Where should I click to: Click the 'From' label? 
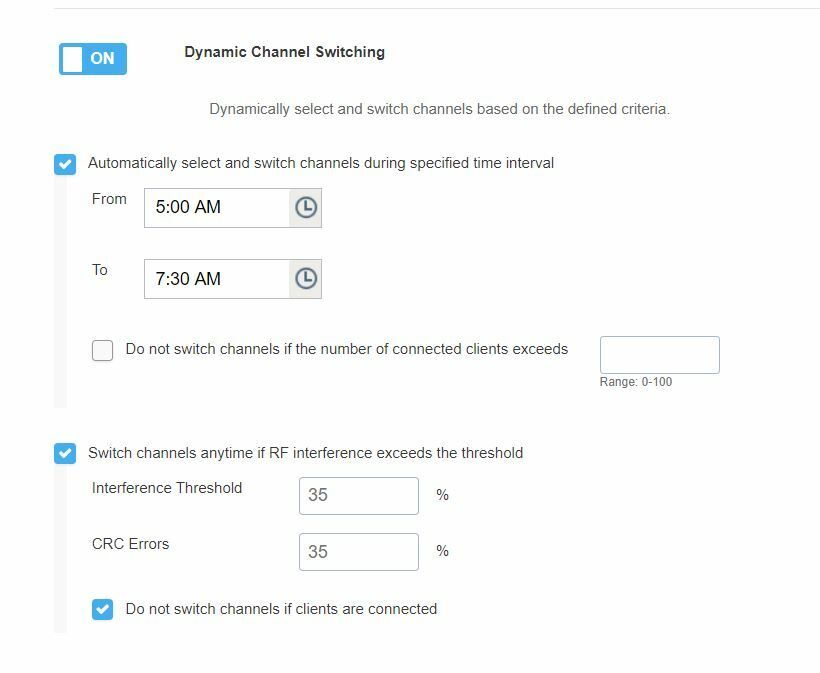coord(109,199)
